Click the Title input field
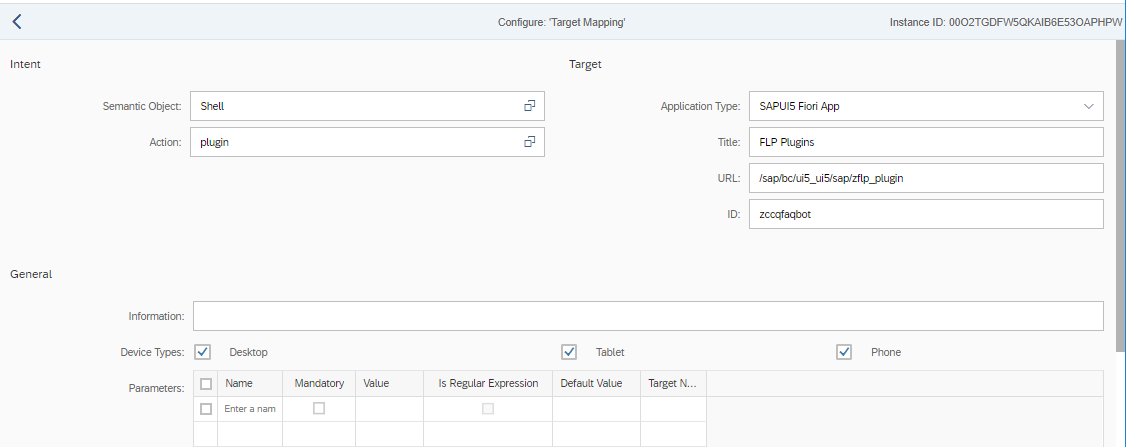 pyautogui.click(x=925, y=142)
